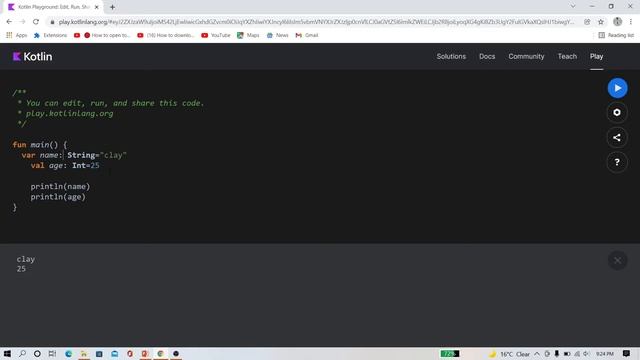This screenshot has height=360, width=640.
Task: Open the Extensions bookmark
Action: (50, 35)
